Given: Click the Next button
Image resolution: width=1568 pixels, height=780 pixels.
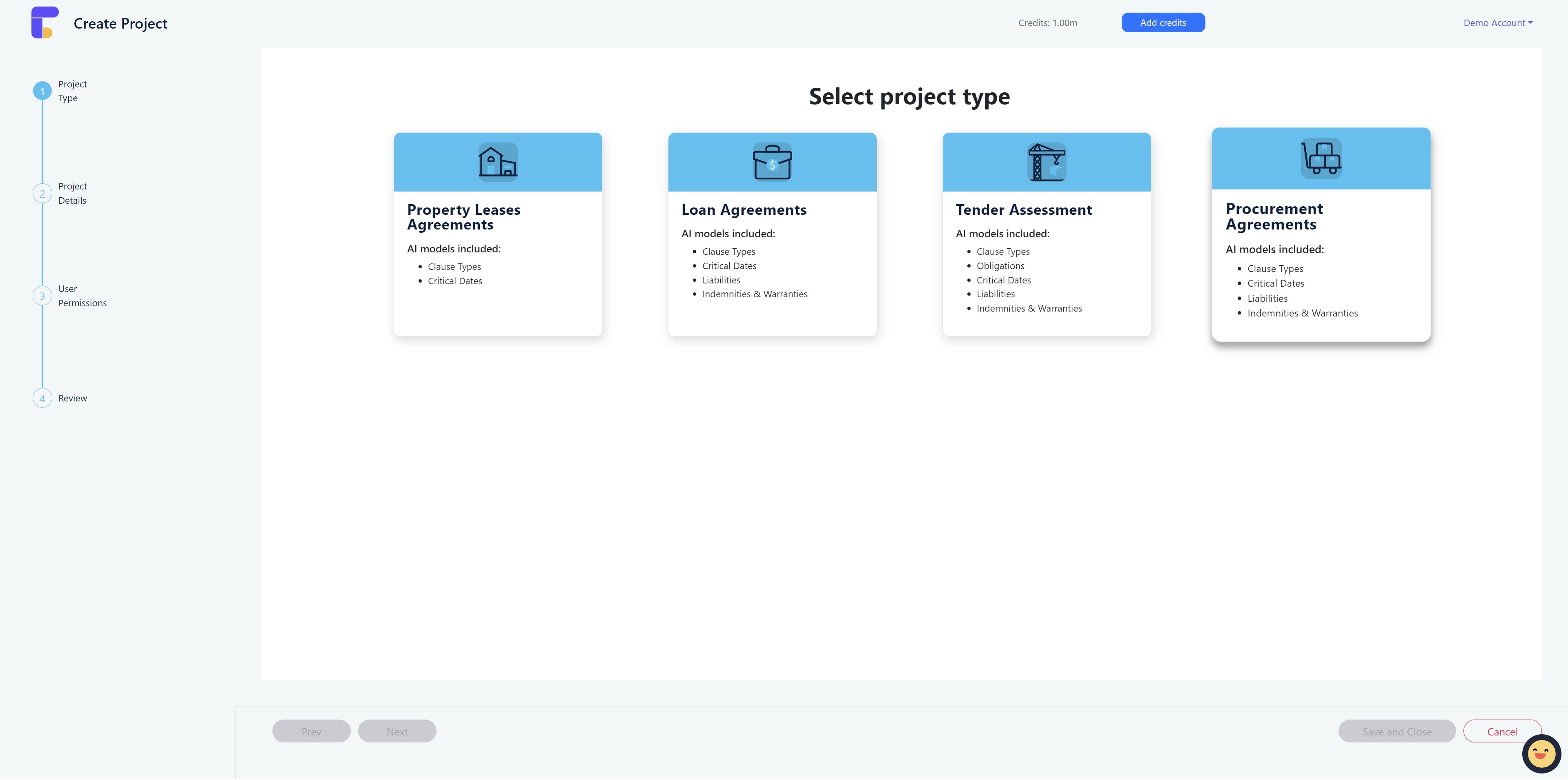Looking at the screenshot, I should (x=397, y=731).
